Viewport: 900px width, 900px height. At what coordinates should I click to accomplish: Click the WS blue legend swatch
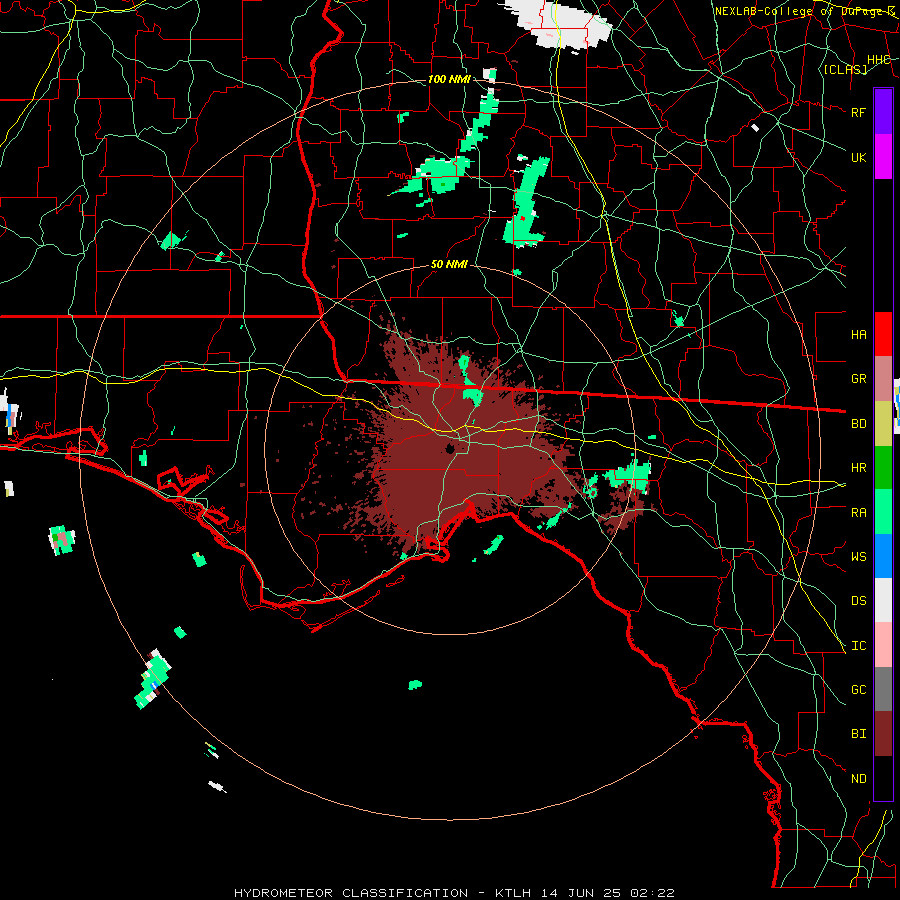tap(883, 556)
